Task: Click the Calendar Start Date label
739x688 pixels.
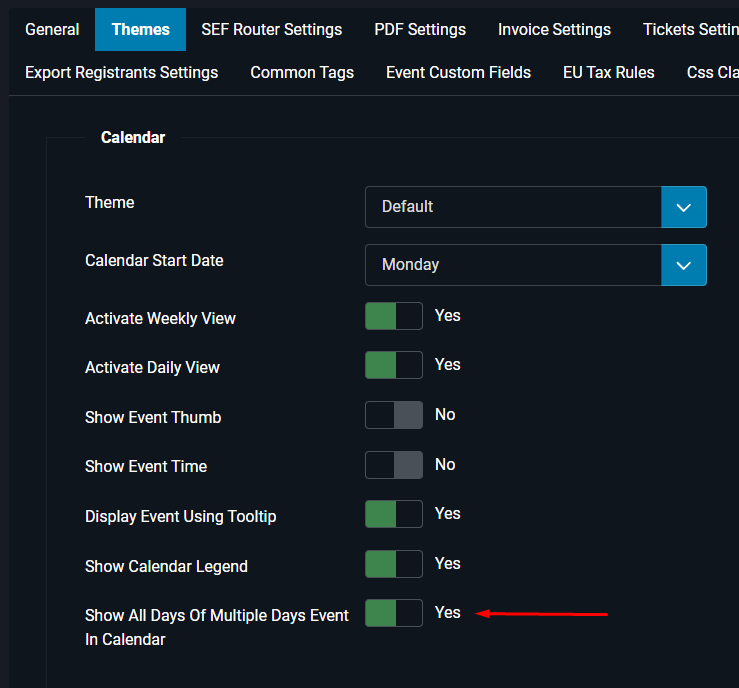Action: click(154, 260)
